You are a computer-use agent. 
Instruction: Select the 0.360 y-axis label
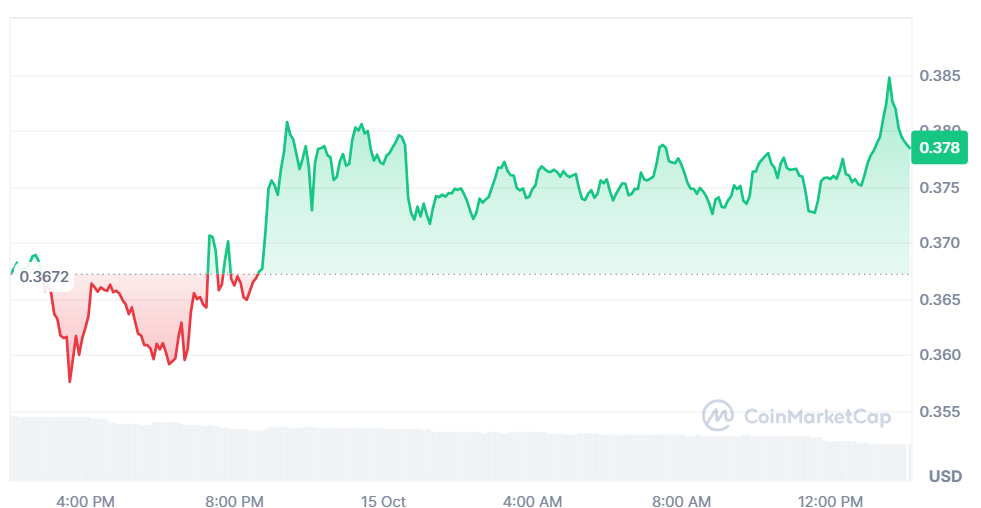coord(939,355)
